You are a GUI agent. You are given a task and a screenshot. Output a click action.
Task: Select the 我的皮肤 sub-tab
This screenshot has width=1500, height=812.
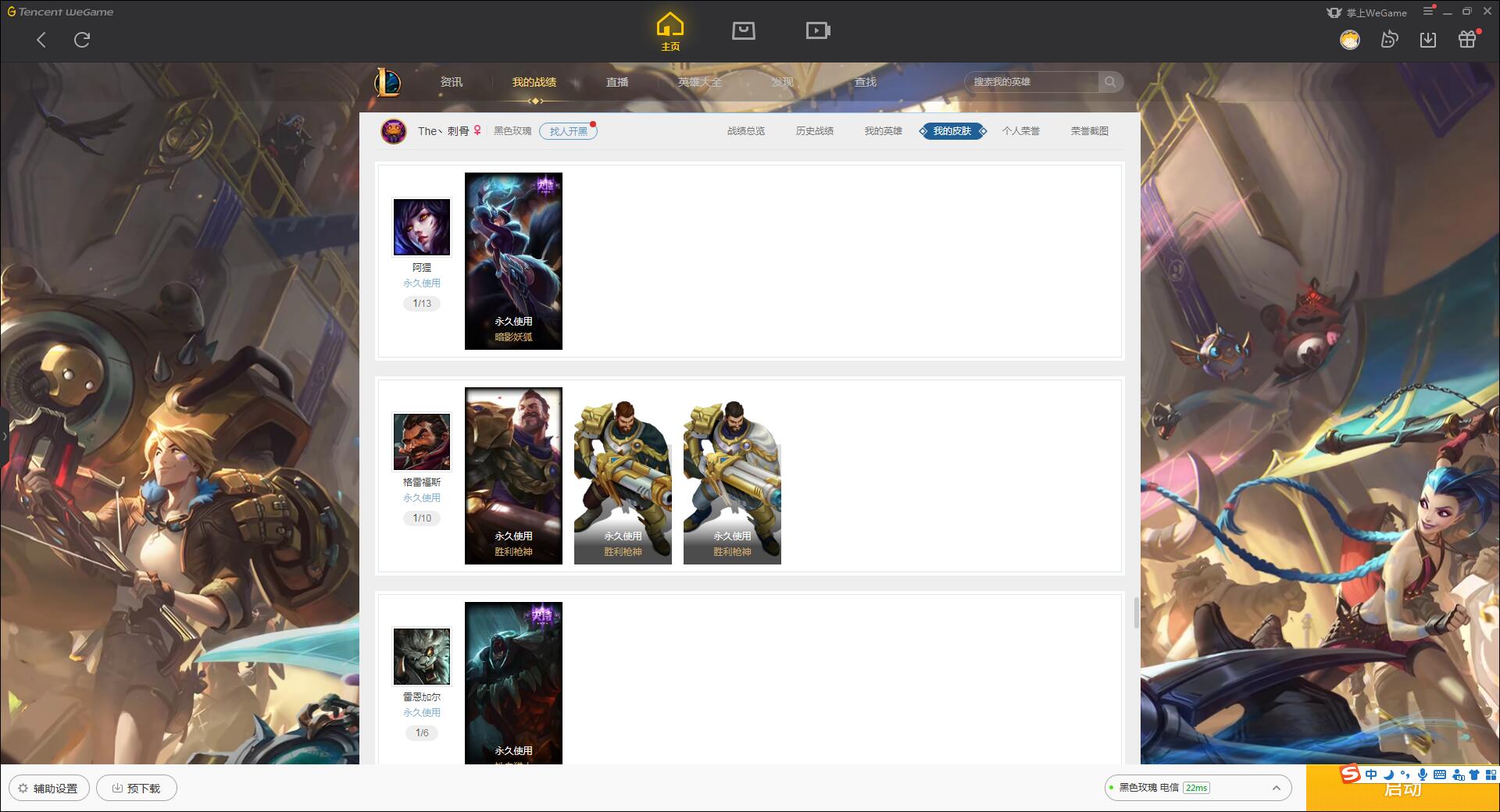click(x=952, y=131)
